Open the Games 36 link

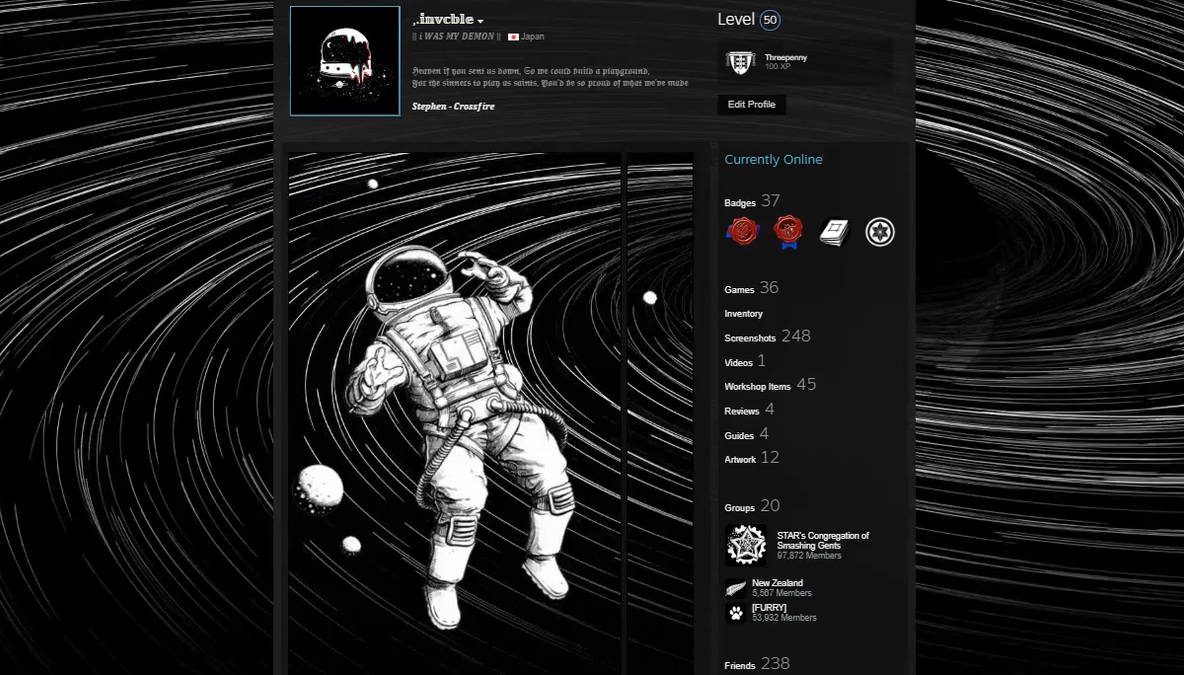pyautogui.click(x=751, y=288)
